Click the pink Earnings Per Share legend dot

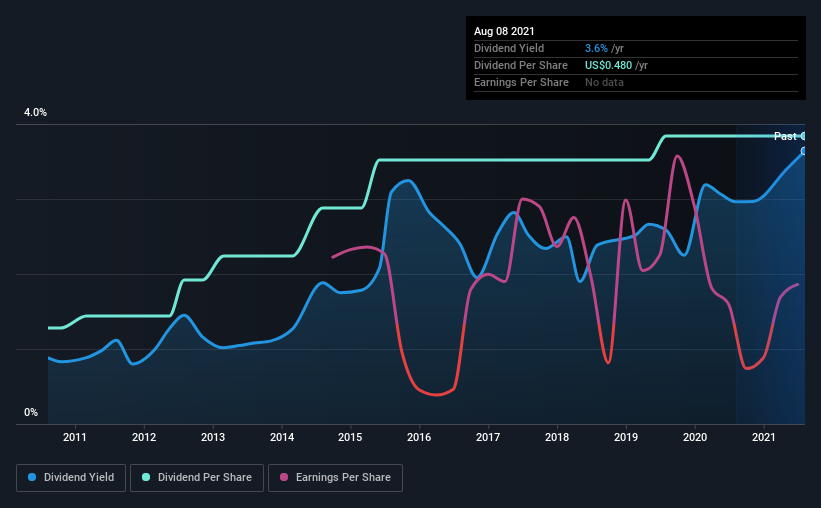coord(284,477)
